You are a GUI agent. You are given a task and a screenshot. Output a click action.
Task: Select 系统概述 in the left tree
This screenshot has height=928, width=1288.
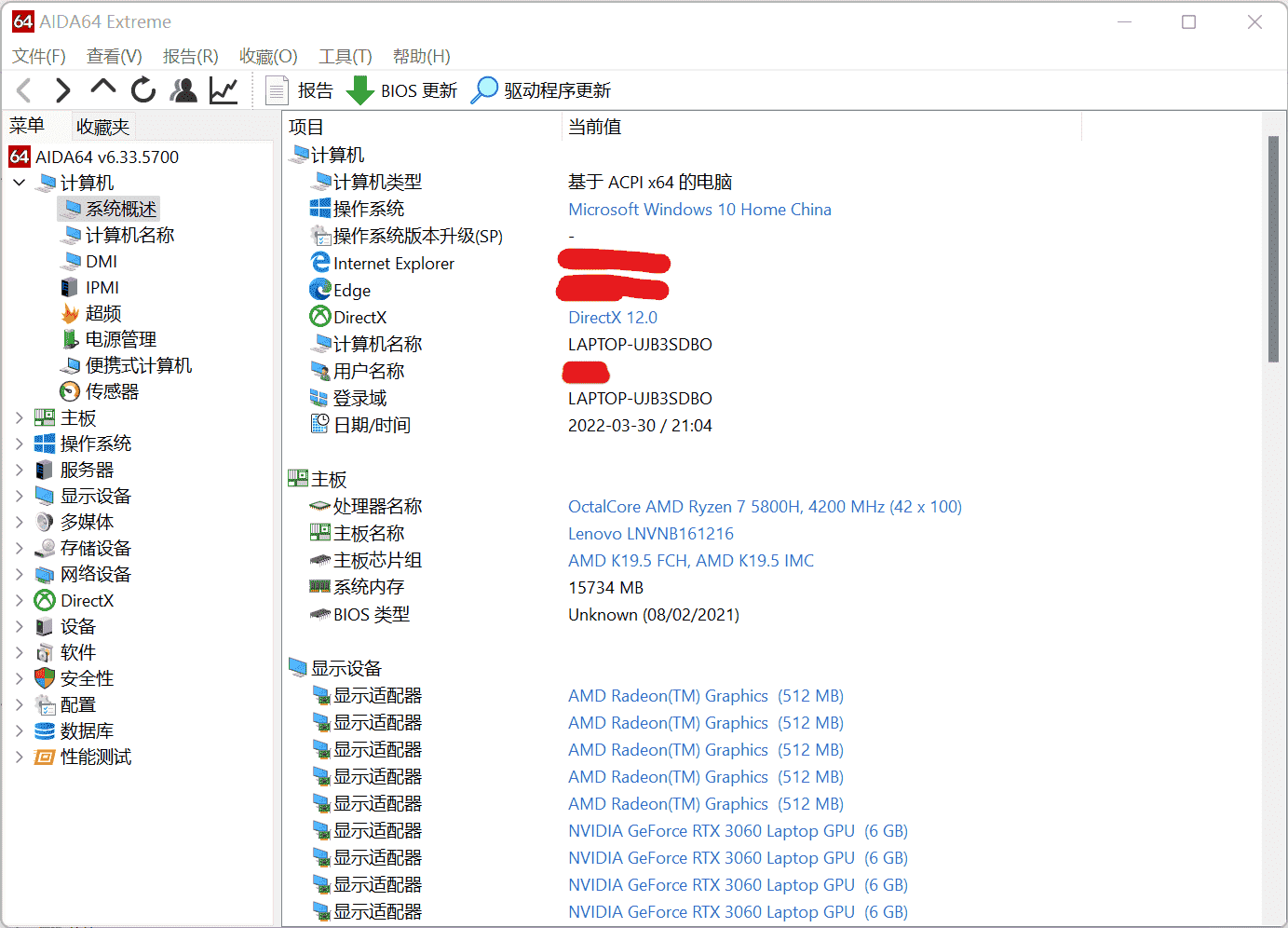pyautogui.click(x=121, y=210)
